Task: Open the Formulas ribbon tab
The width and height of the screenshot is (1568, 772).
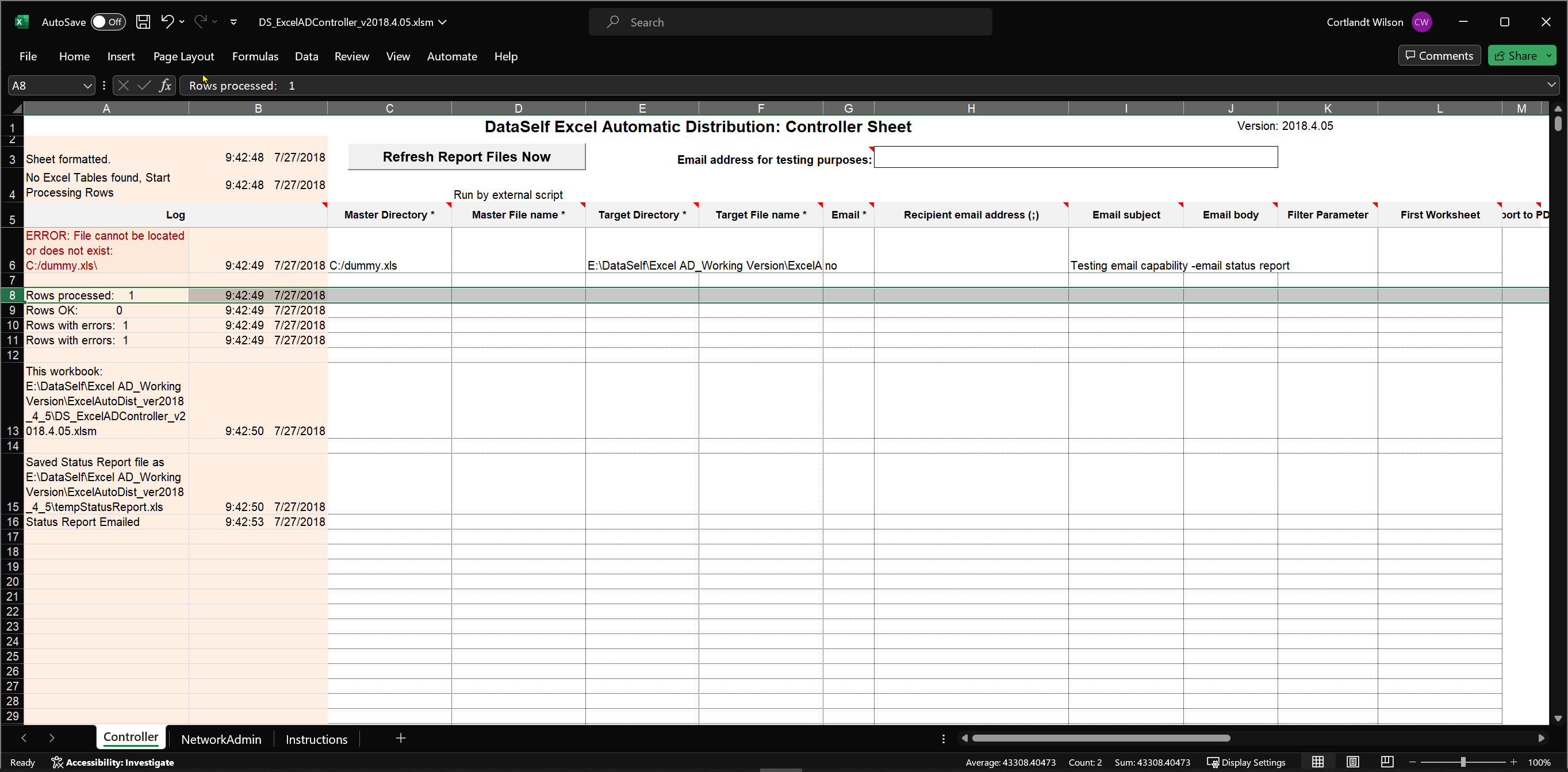Action: [255, 56]
